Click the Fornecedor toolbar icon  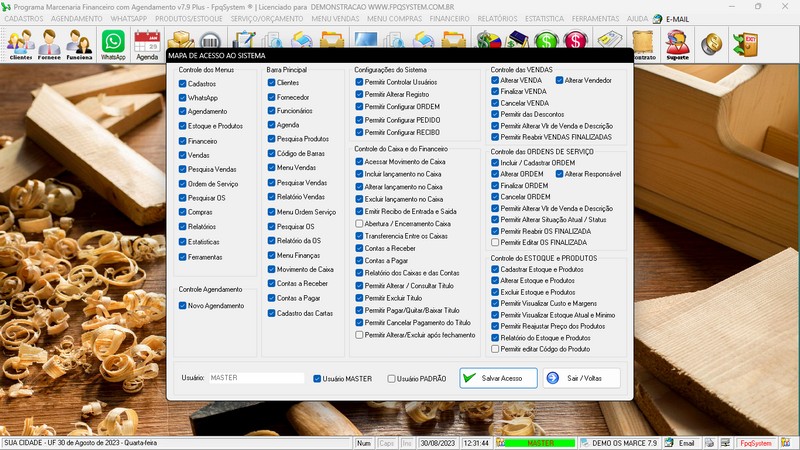tap(49, 44)
